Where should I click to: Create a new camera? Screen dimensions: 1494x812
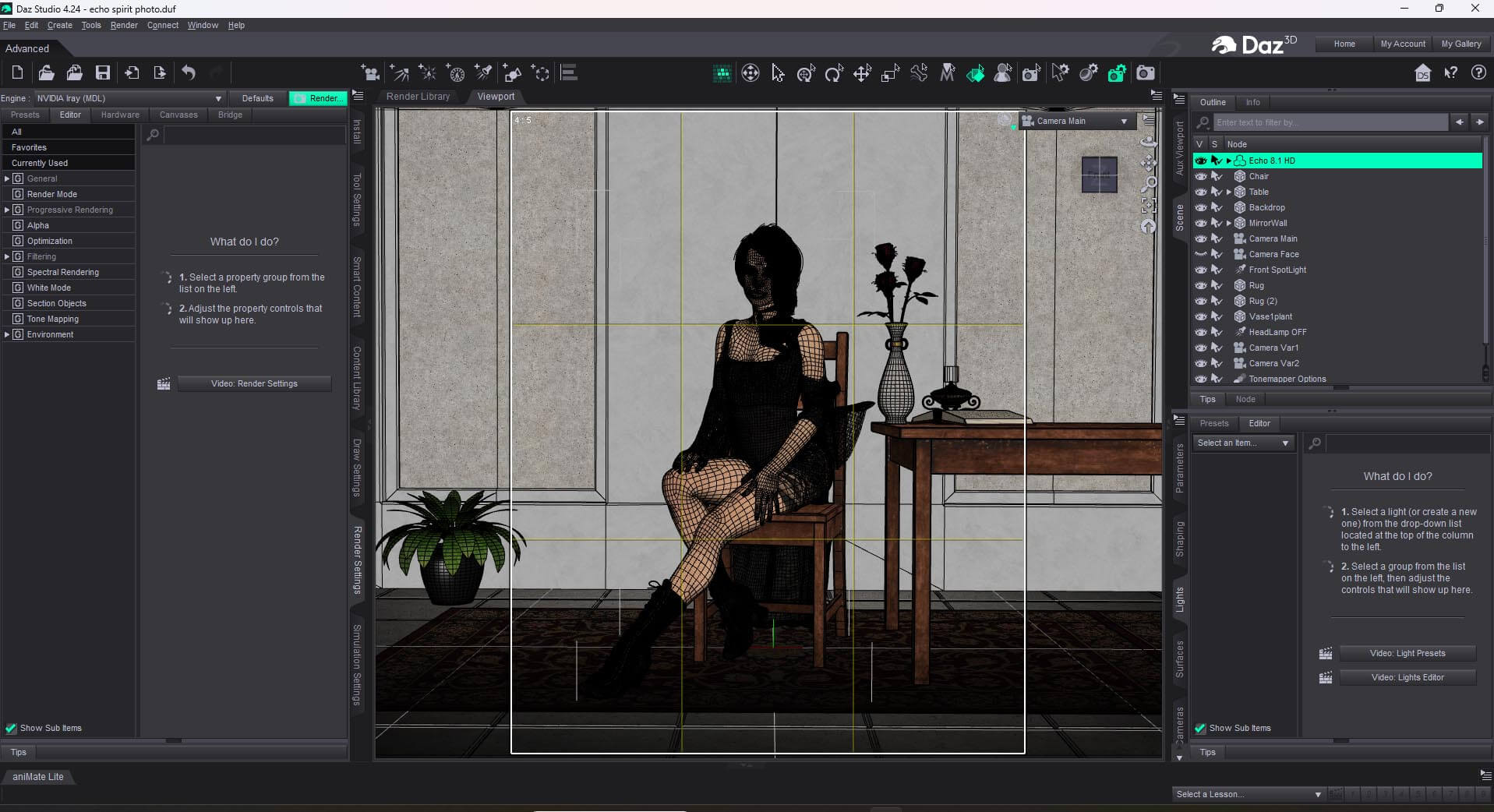click(371, 73)
